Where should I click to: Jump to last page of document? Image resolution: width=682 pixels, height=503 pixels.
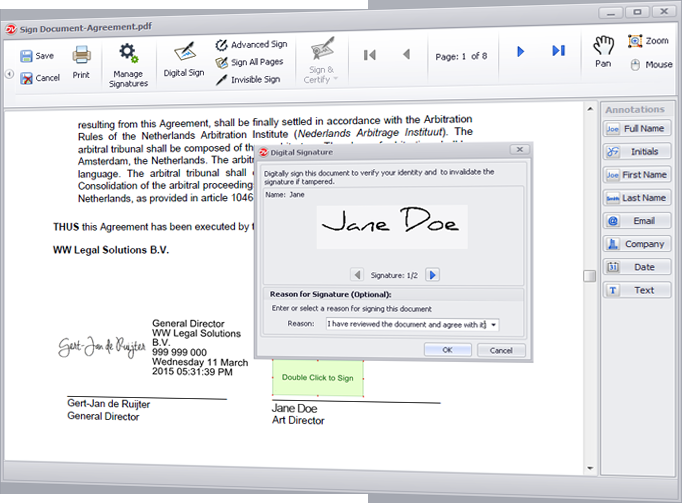pyautogui.click(x=558, y=51)
